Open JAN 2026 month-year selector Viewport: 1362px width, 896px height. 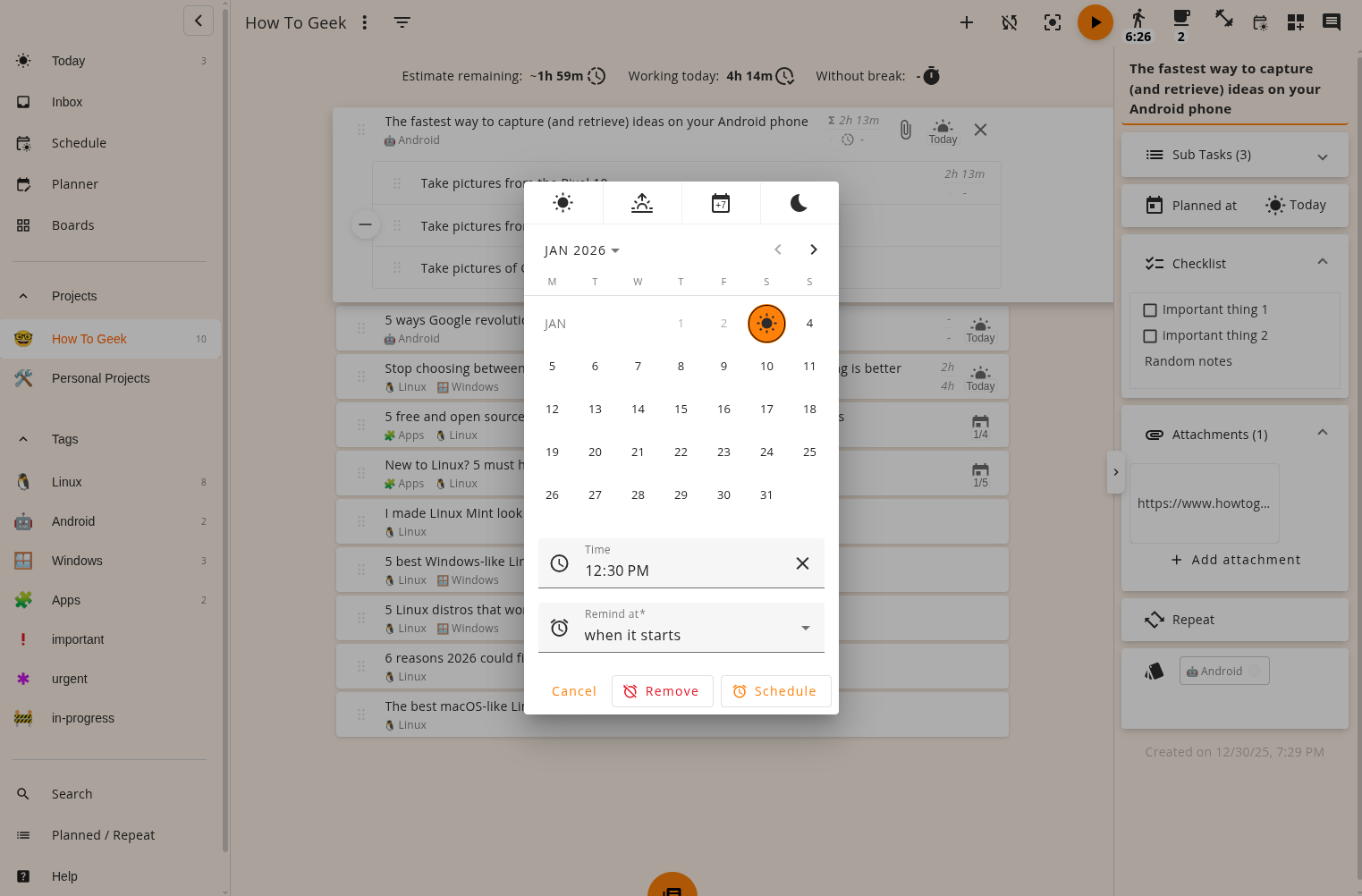coord(582,250)
